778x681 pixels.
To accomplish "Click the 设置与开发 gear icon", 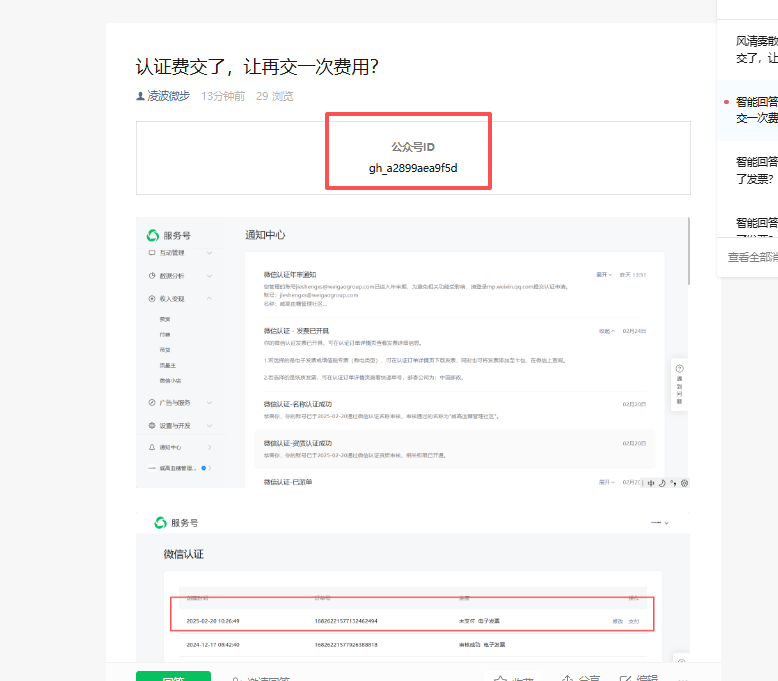I will click(152, 426).
